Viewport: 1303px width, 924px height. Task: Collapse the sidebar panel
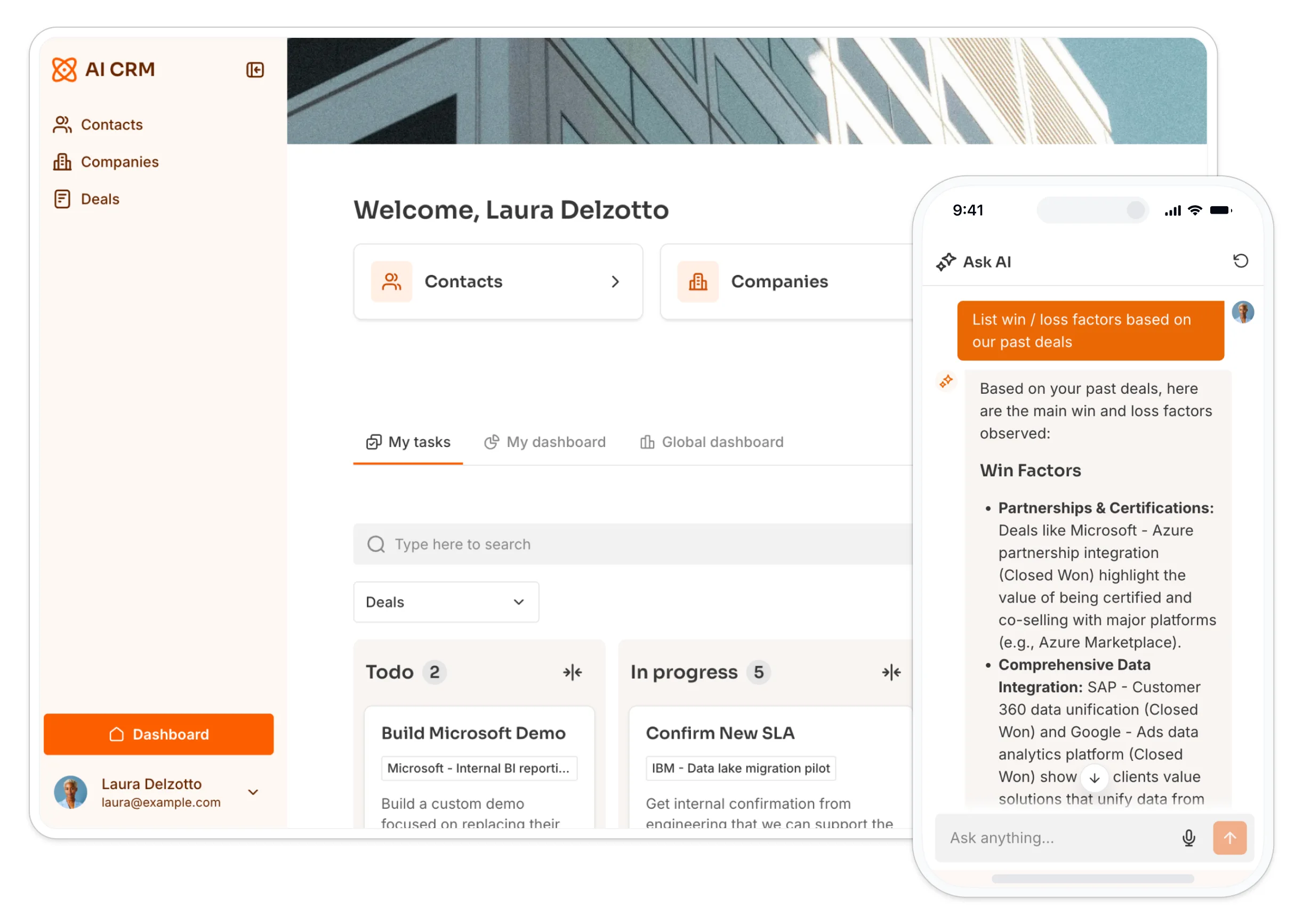[x=255, y=69]
